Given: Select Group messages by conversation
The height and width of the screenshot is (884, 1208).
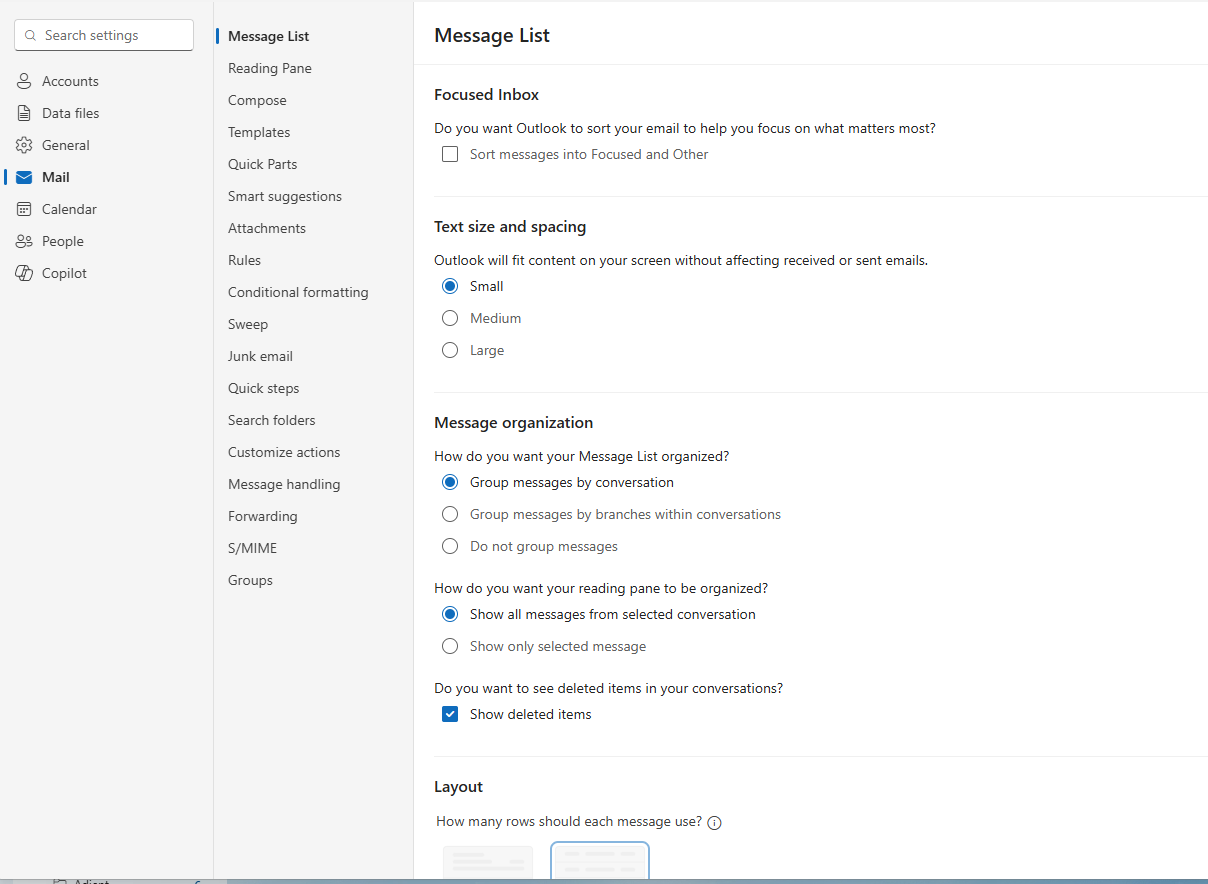Looking at the screenshot, I should point(450,482).
